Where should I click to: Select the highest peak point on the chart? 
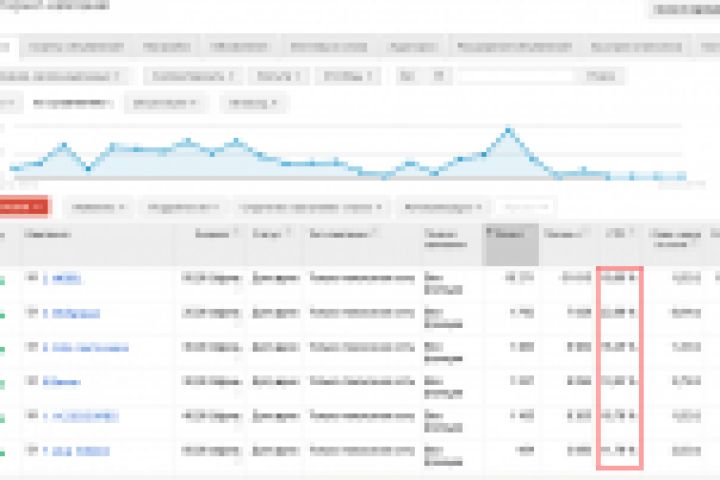508,131
